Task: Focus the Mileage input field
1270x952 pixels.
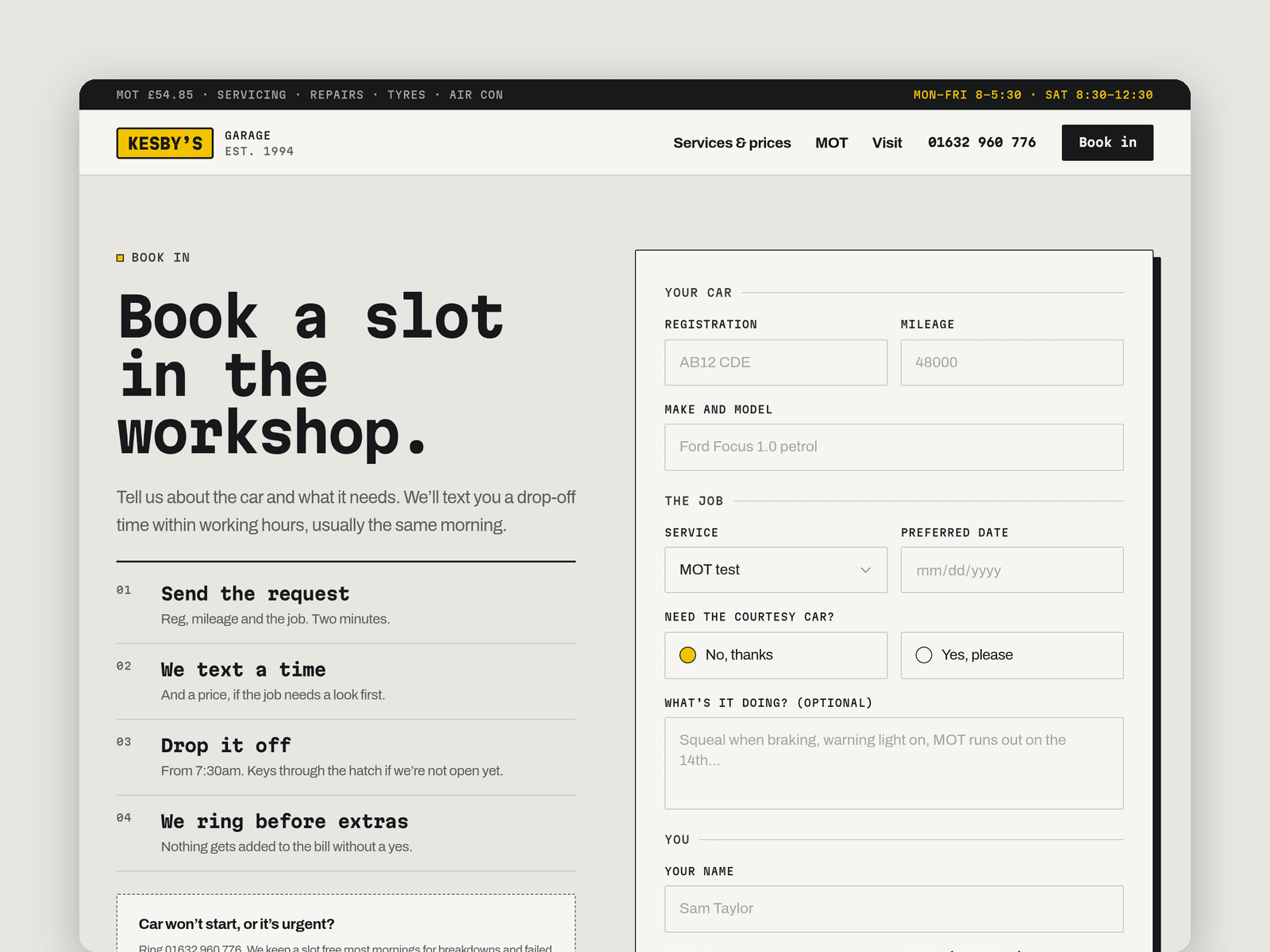Action: pyautogui.click(x=1012, y=363)
